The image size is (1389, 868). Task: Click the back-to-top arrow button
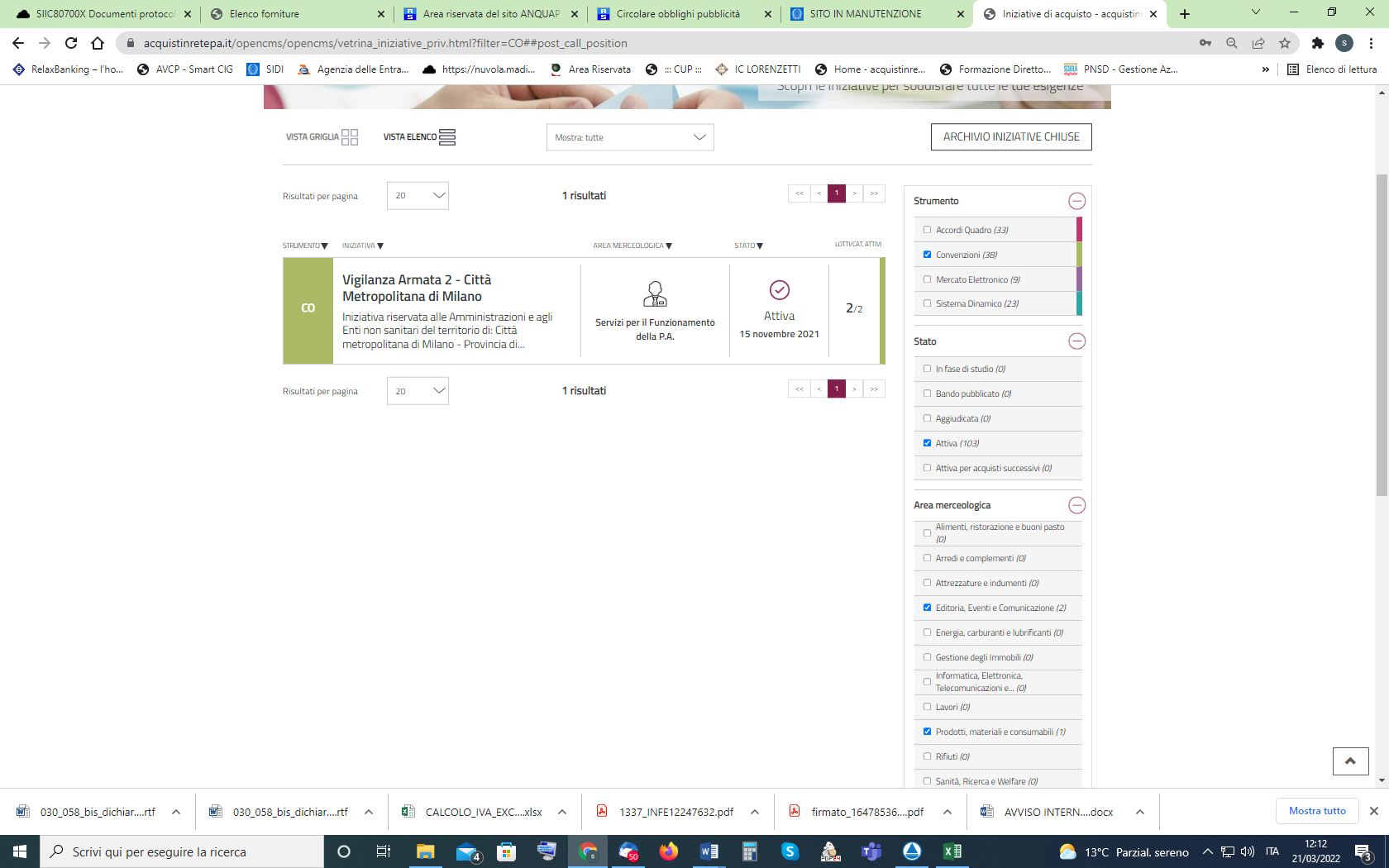(1350, 761)
